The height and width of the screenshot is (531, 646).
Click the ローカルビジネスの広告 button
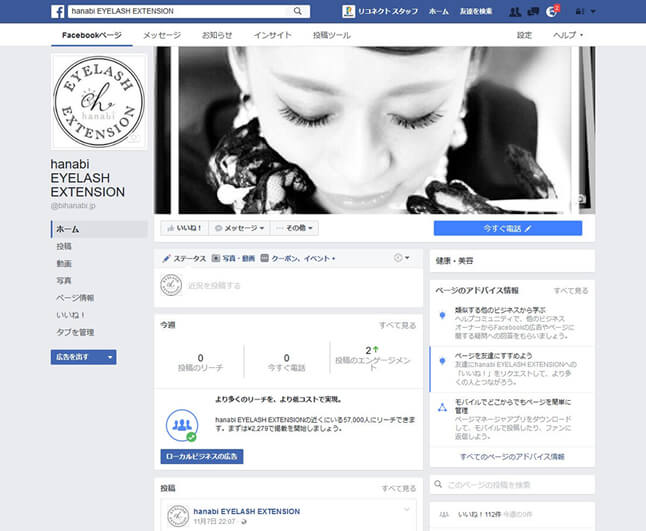coord(201,456)
